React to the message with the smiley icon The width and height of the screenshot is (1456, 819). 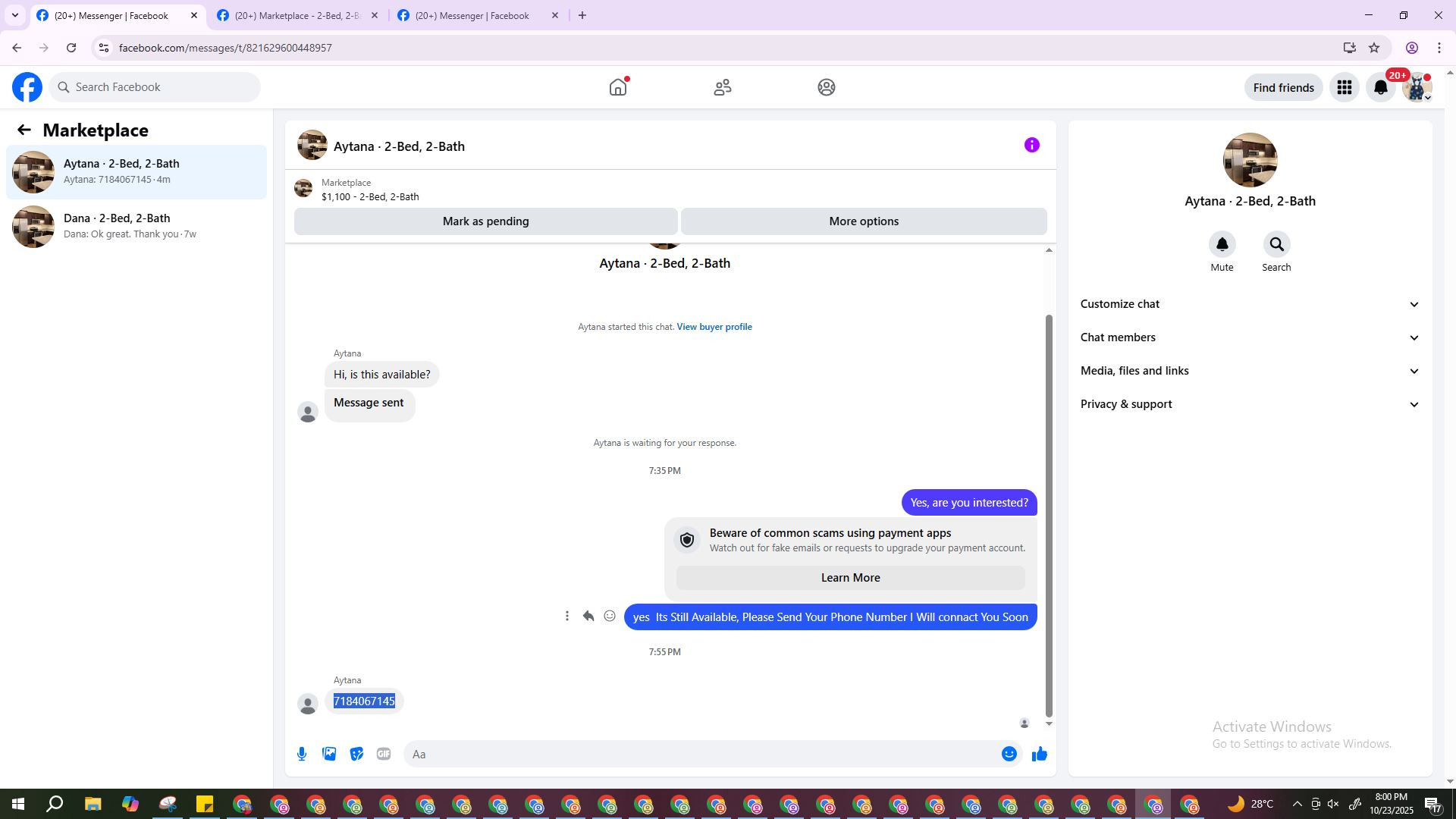pos(610,617)
